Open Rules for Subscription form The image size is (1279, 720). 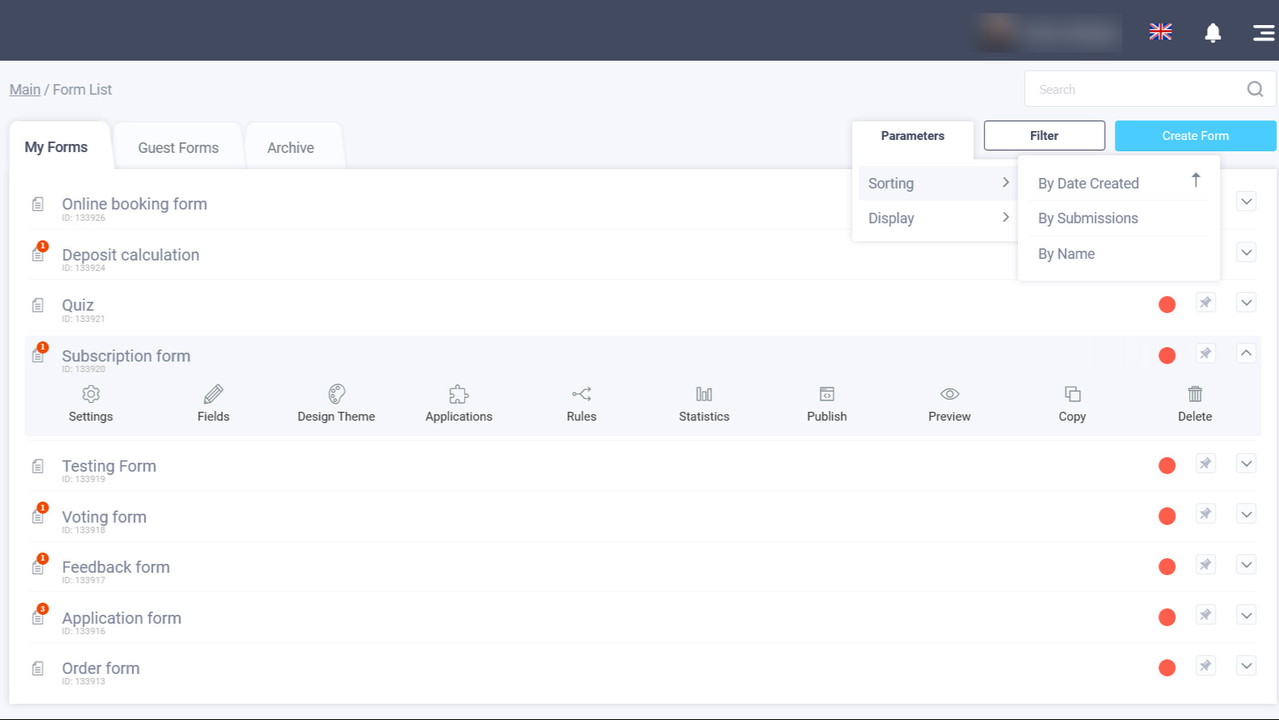[581, 394]
